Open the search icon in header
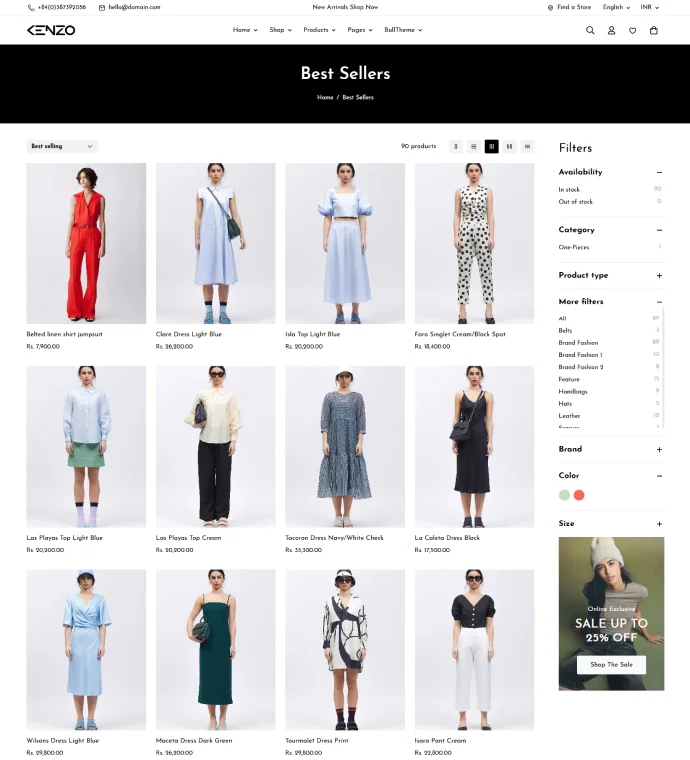 [590, 30]
